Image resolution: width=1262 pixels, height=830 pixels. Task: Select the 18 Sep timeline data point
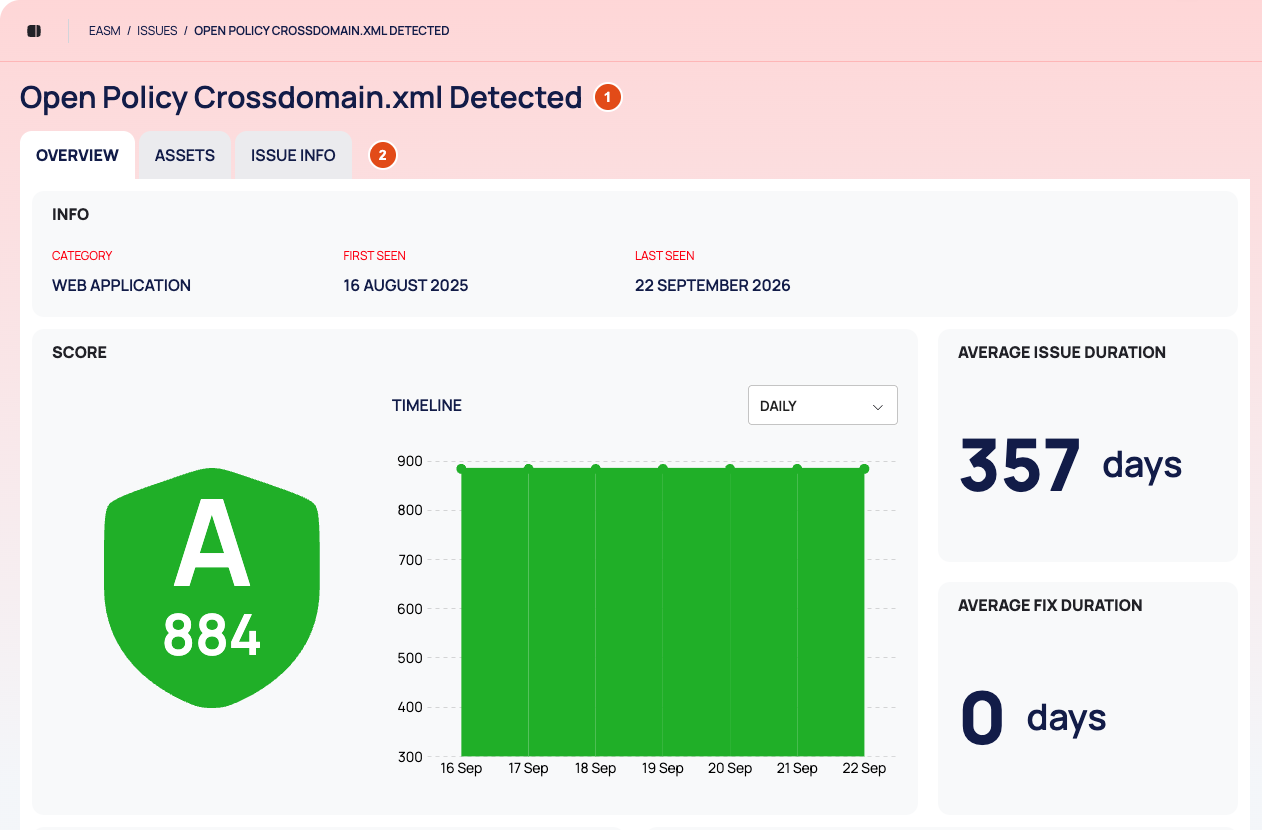click(x=595, y=468)
